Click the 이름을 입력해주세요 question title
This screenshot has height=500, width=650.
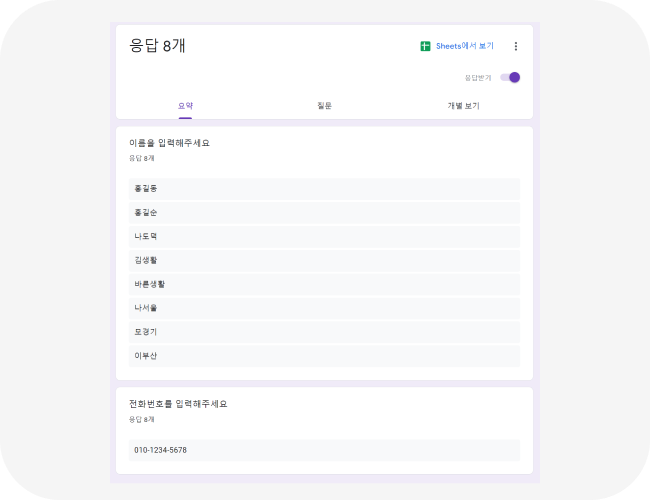[169, 143]
